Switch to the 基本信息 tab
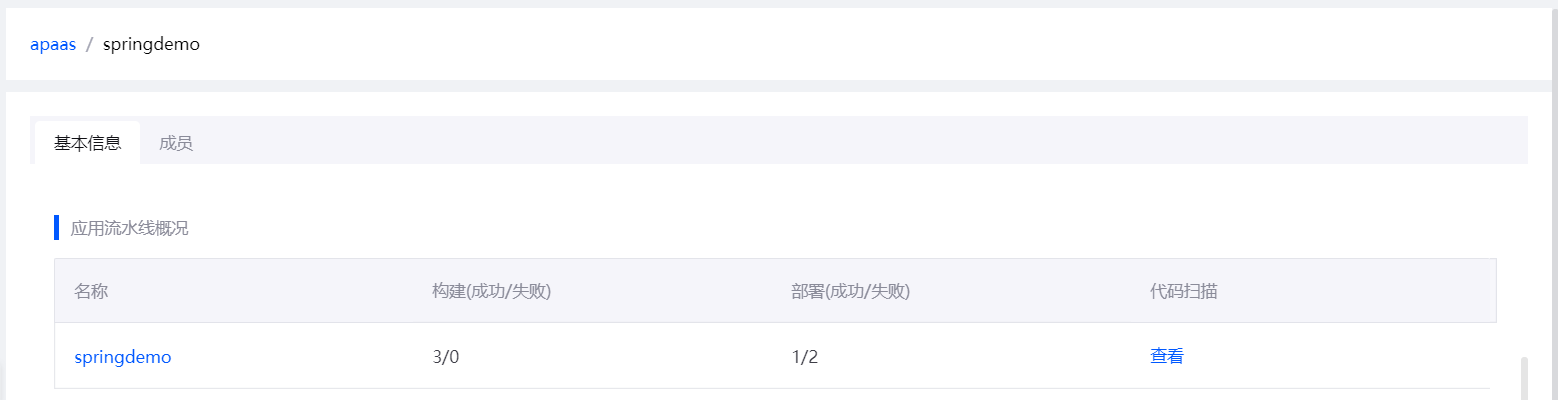Image resolution: width=1558 pixels, height=400 pixels. click(88, 143)
